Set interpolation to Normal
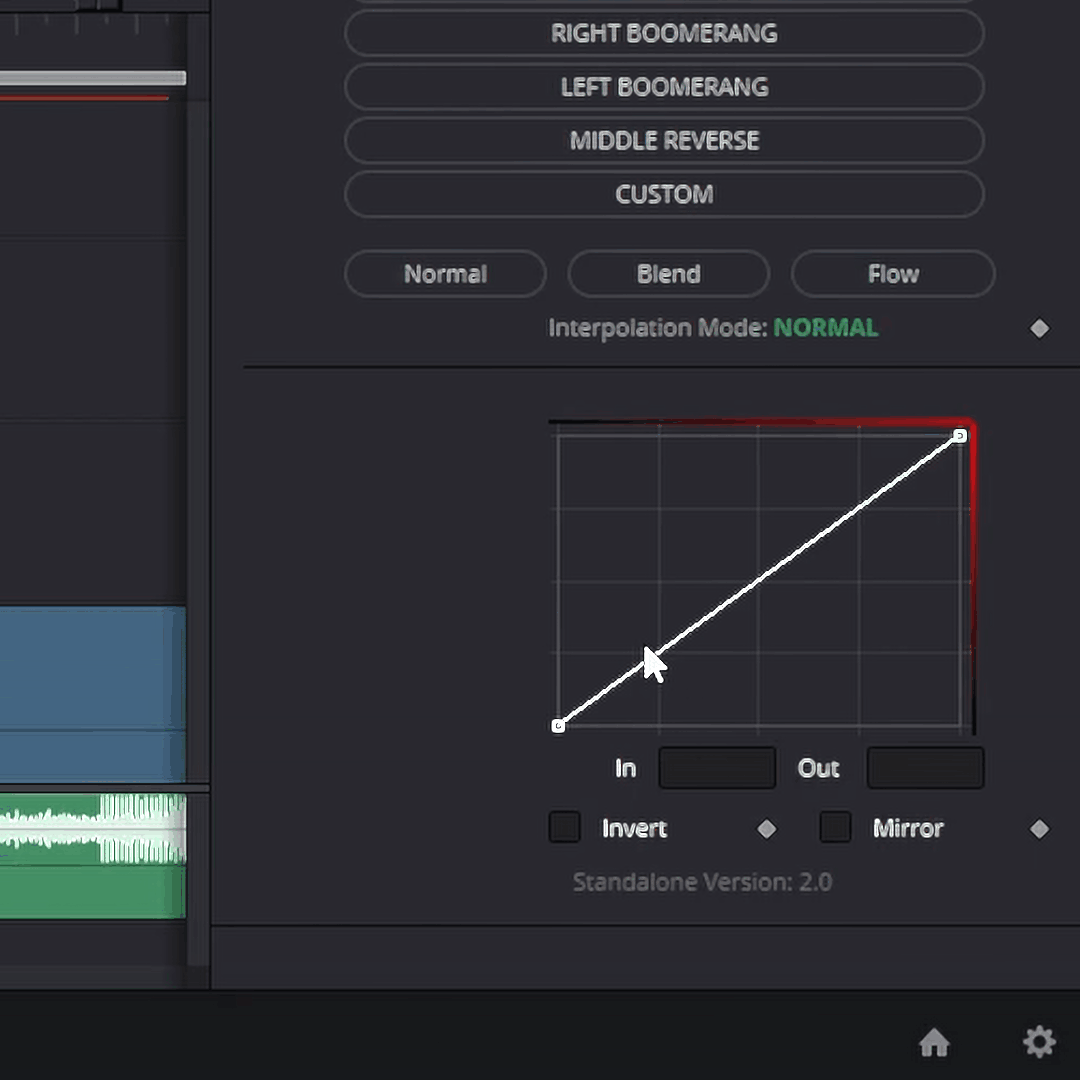 (445, 274)
